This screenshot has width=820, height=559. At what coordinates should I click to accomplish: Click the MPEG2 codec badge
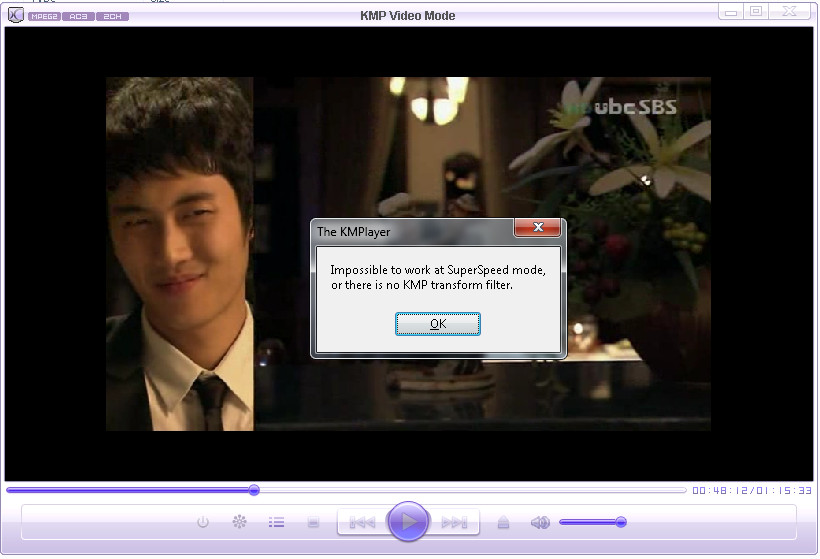point(44,16)
